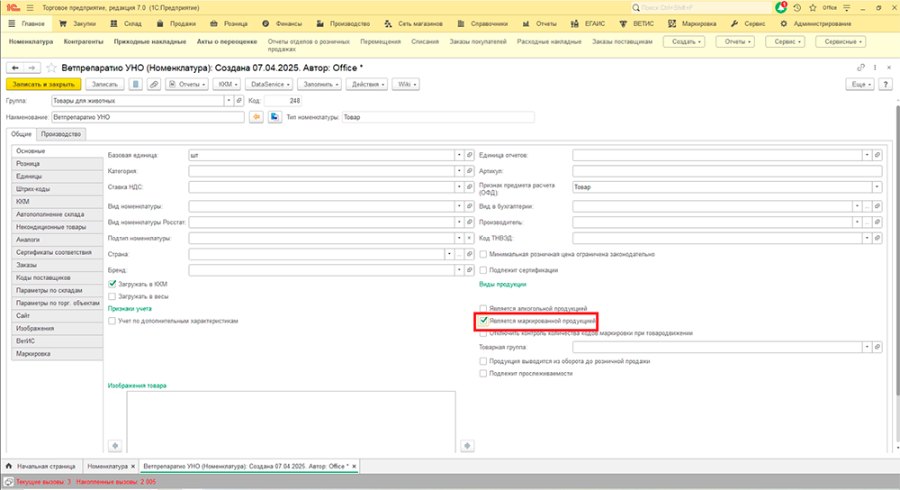Click the help question mark button

point(886,84)
